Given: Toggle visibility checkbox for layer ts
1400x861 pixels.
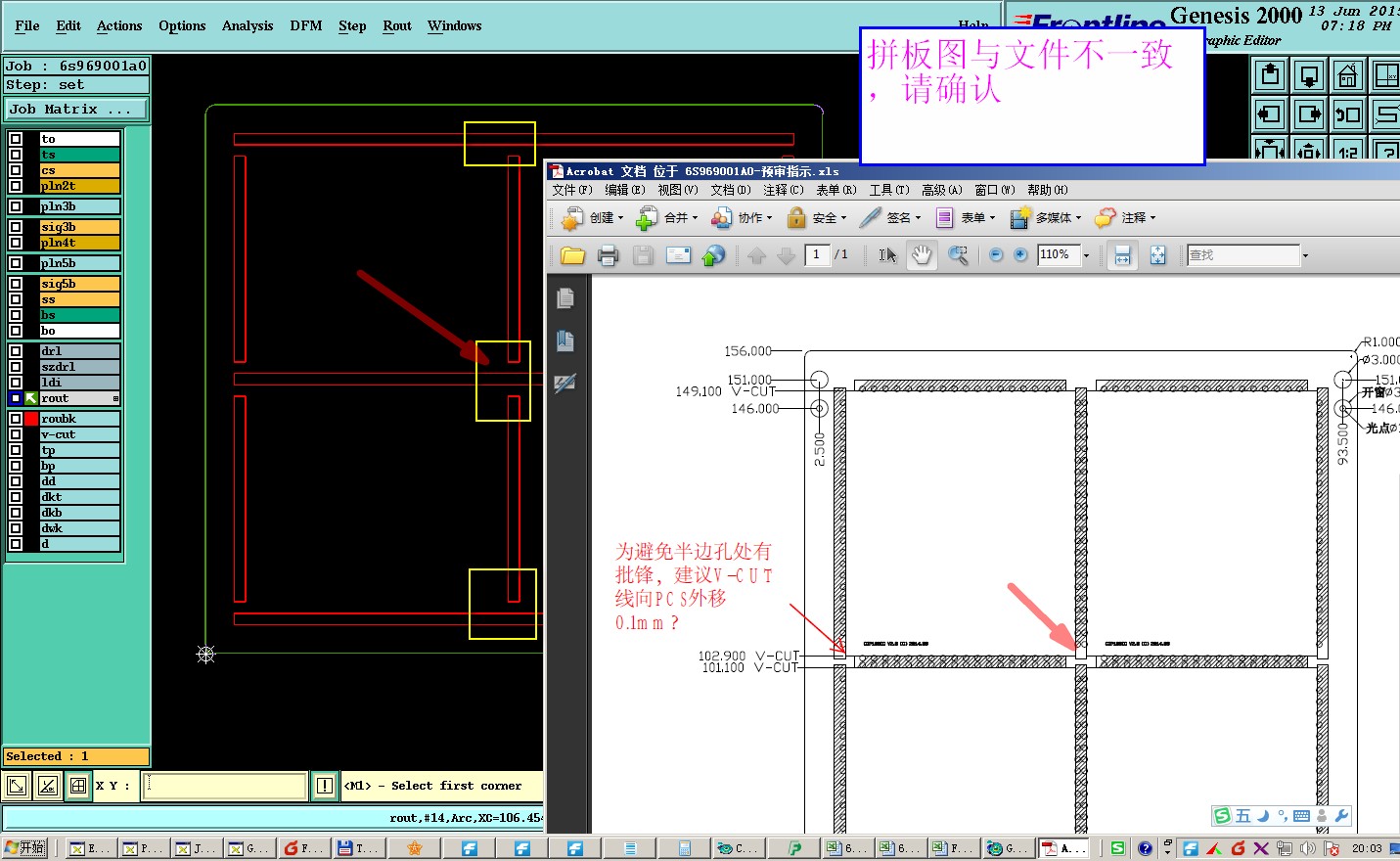Looking at the screenshot, I should pos(16,155).
